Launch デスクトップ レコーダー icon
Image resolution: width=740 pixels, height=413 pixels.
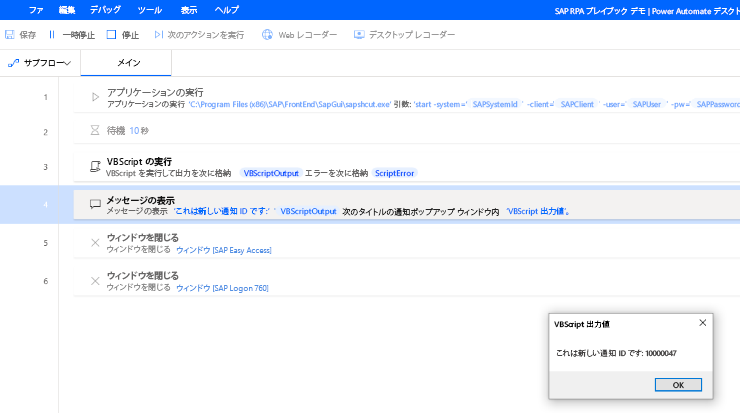[359, 34]
